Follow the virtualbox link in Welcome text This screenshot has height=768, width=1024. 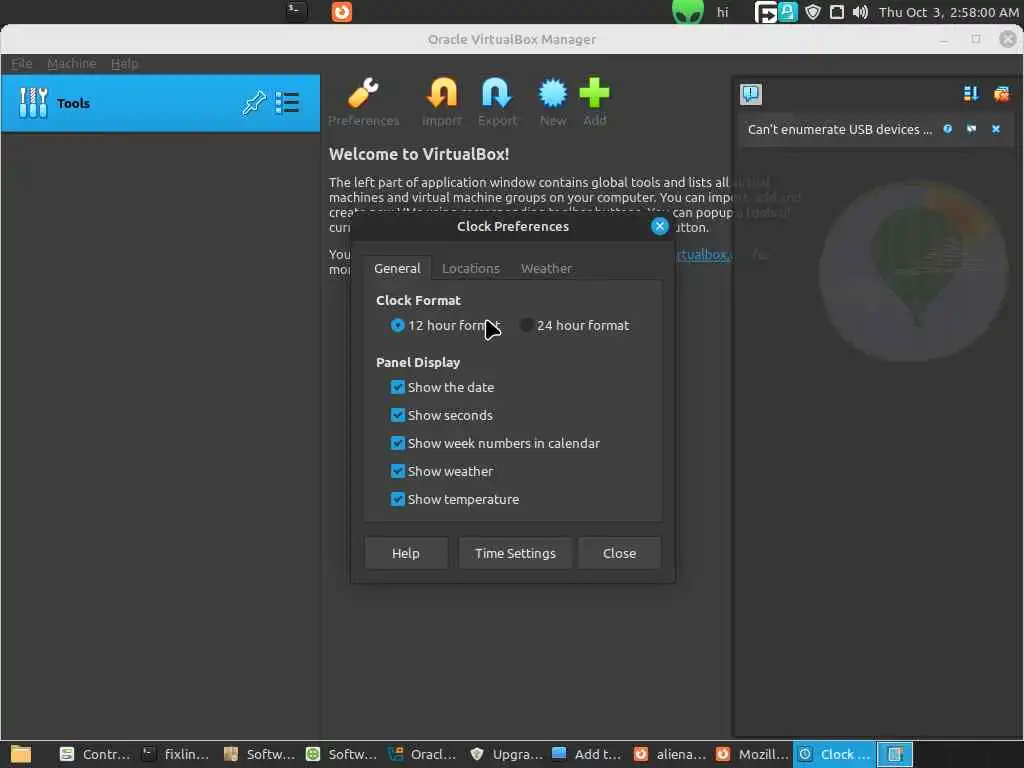pos(704,255)
